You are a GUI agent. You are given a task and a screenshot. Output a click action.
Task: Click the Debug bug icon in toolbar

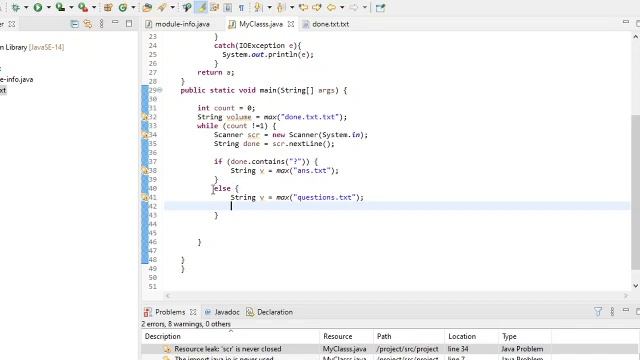[x=16, y=7]
